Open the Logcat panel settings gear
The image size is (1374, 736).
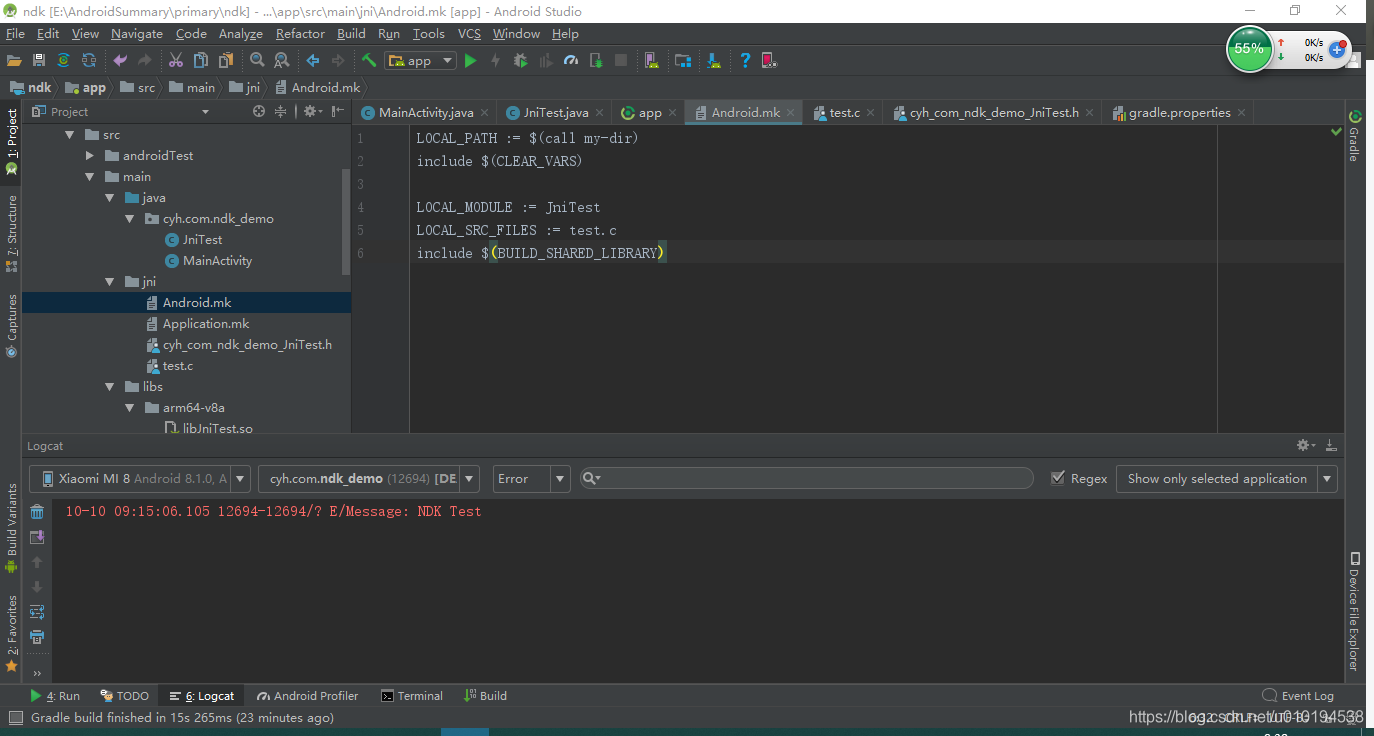[x=1306, y=445]
